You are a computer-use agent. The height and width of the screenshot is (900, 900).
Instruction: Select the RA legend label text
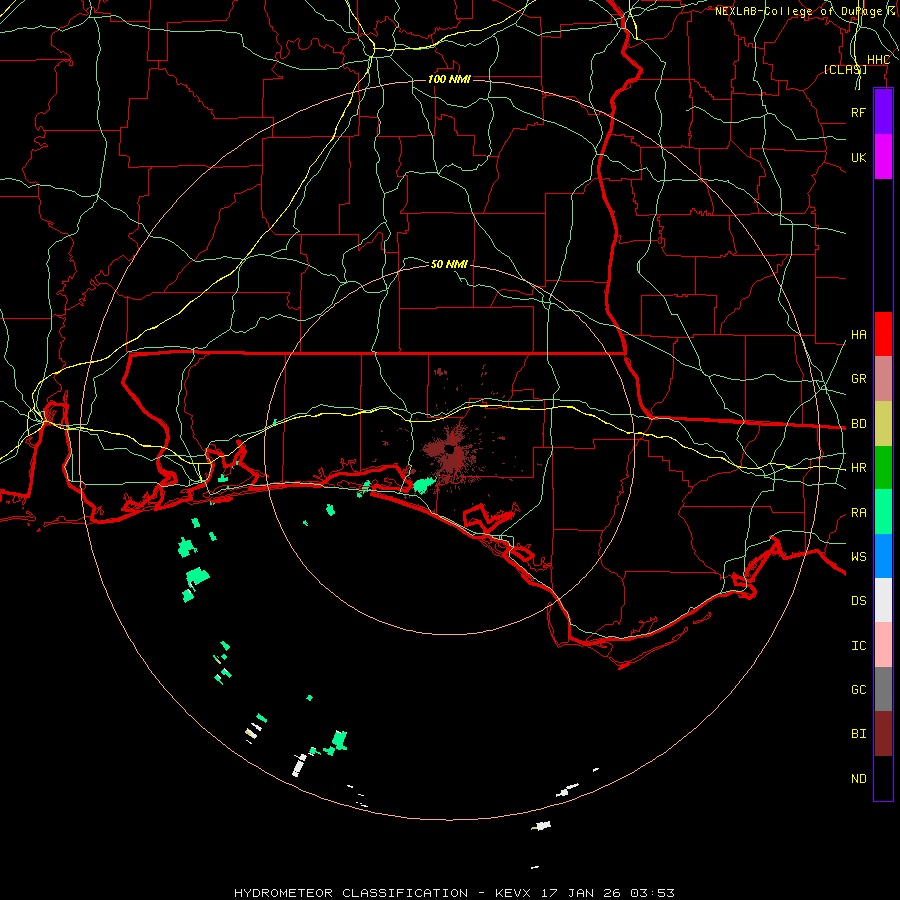coord(858,513)
